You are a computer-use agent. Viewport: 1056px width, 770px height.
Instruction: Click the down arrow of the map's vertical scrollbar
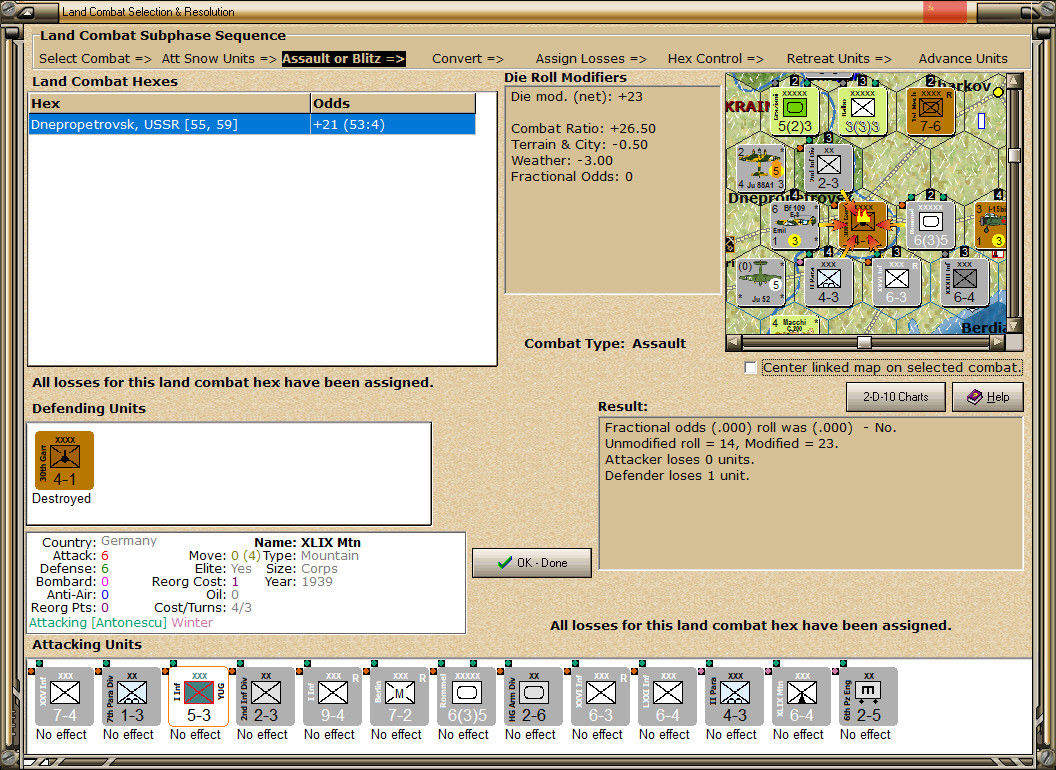point(1014,325)
